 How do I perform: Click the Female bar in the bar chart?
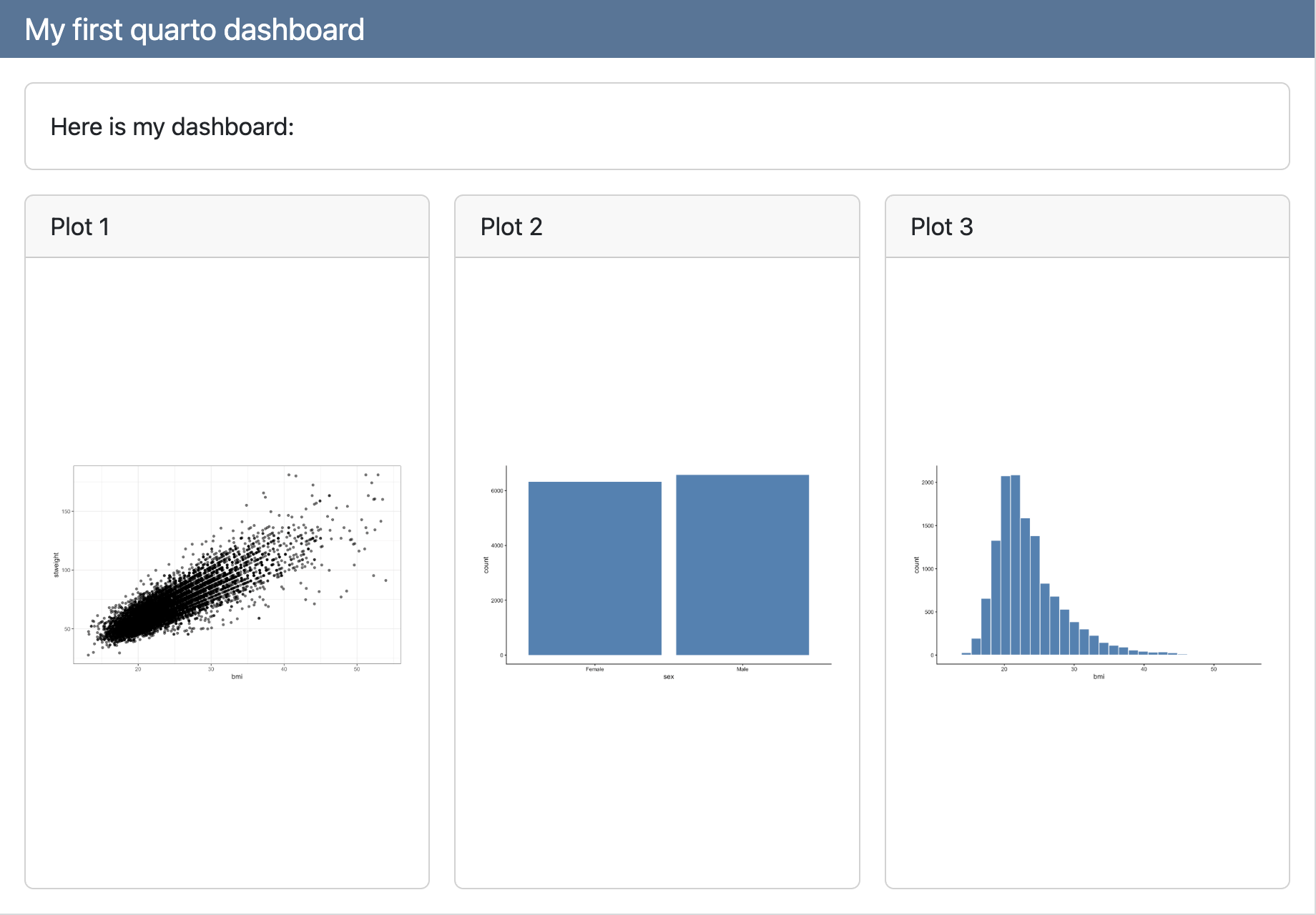click(x=594, y=568)
